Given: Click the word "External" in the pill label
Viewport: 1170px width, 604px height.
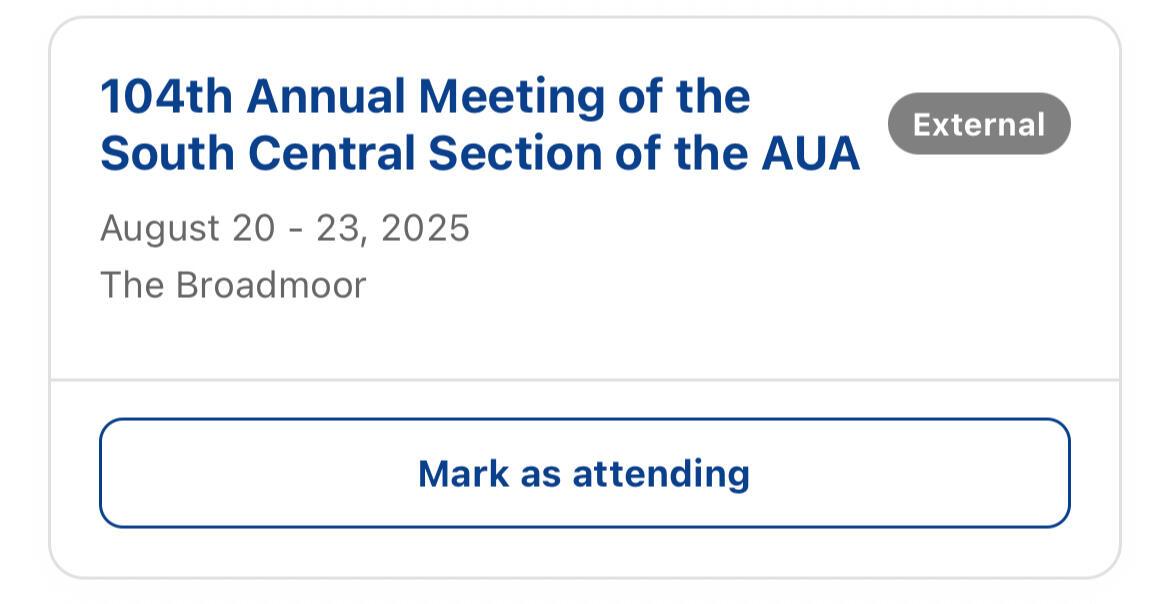Looking at the screenshot, I should tap(979, 125).
